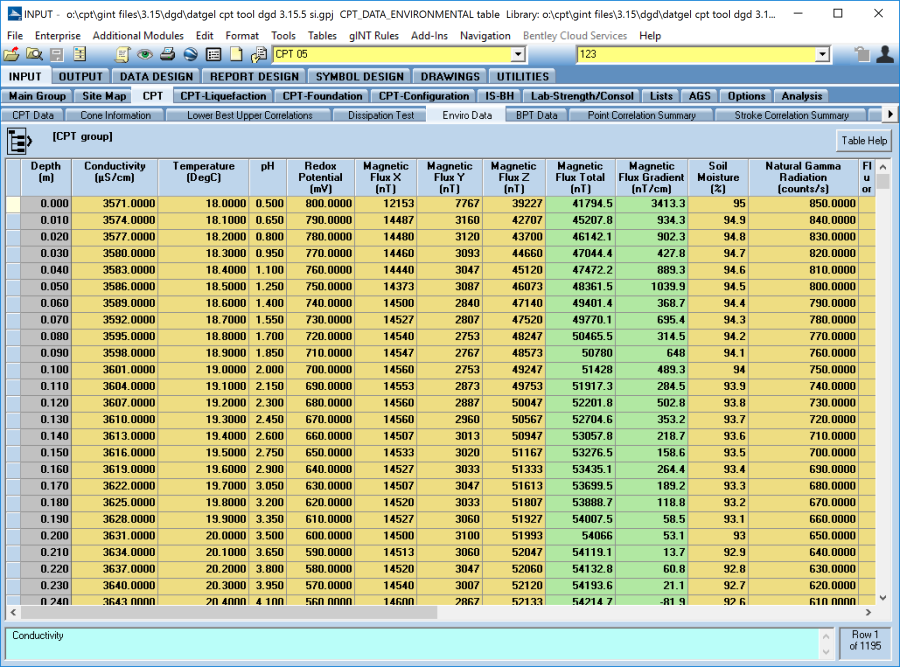The image size is (900, 667).
Task: Click the user profile silhouette icon
Action: coord(884,54)
